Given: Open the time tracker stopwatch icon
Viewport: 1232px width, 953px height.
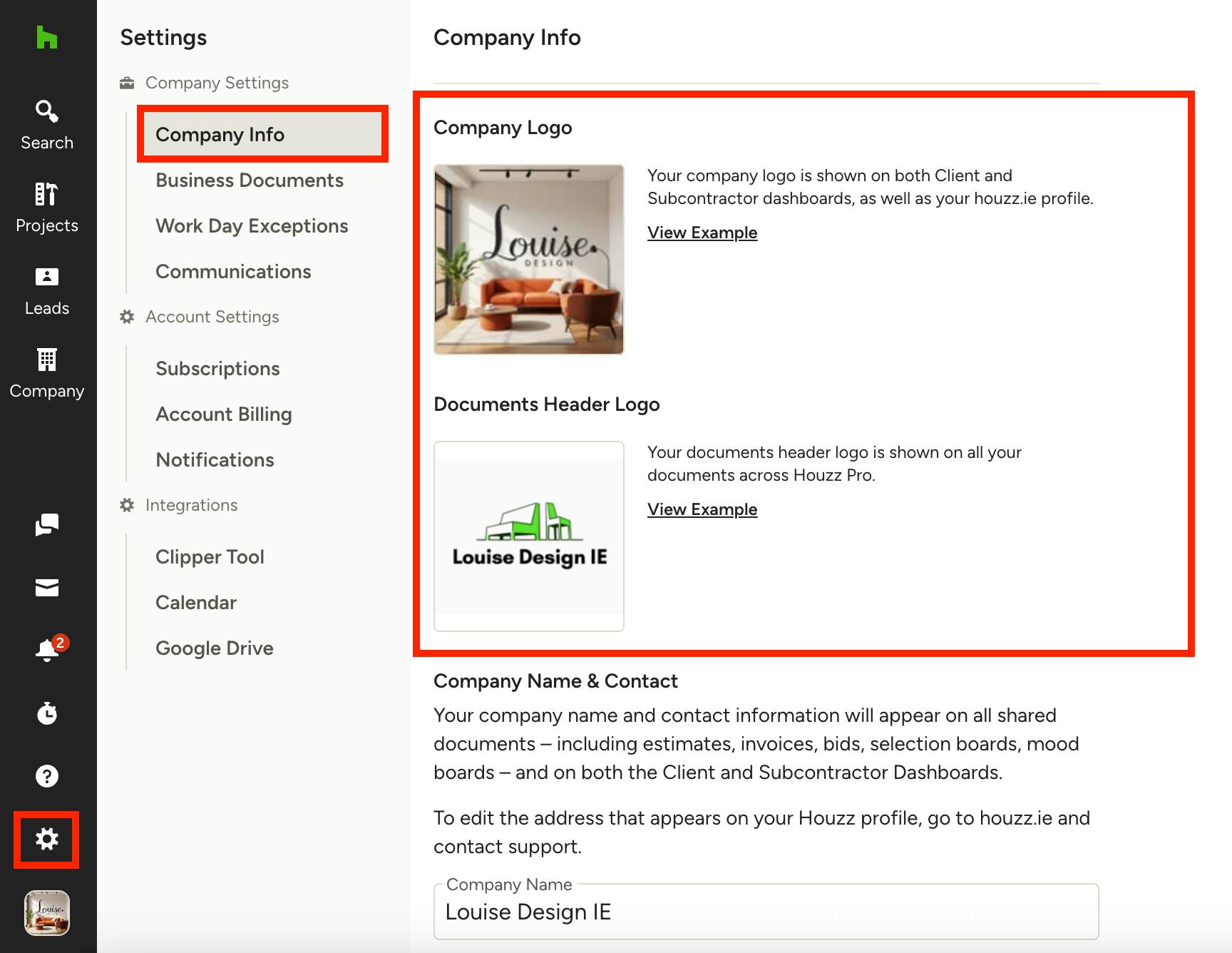Looking at the screenshot, I should (47, 713).
